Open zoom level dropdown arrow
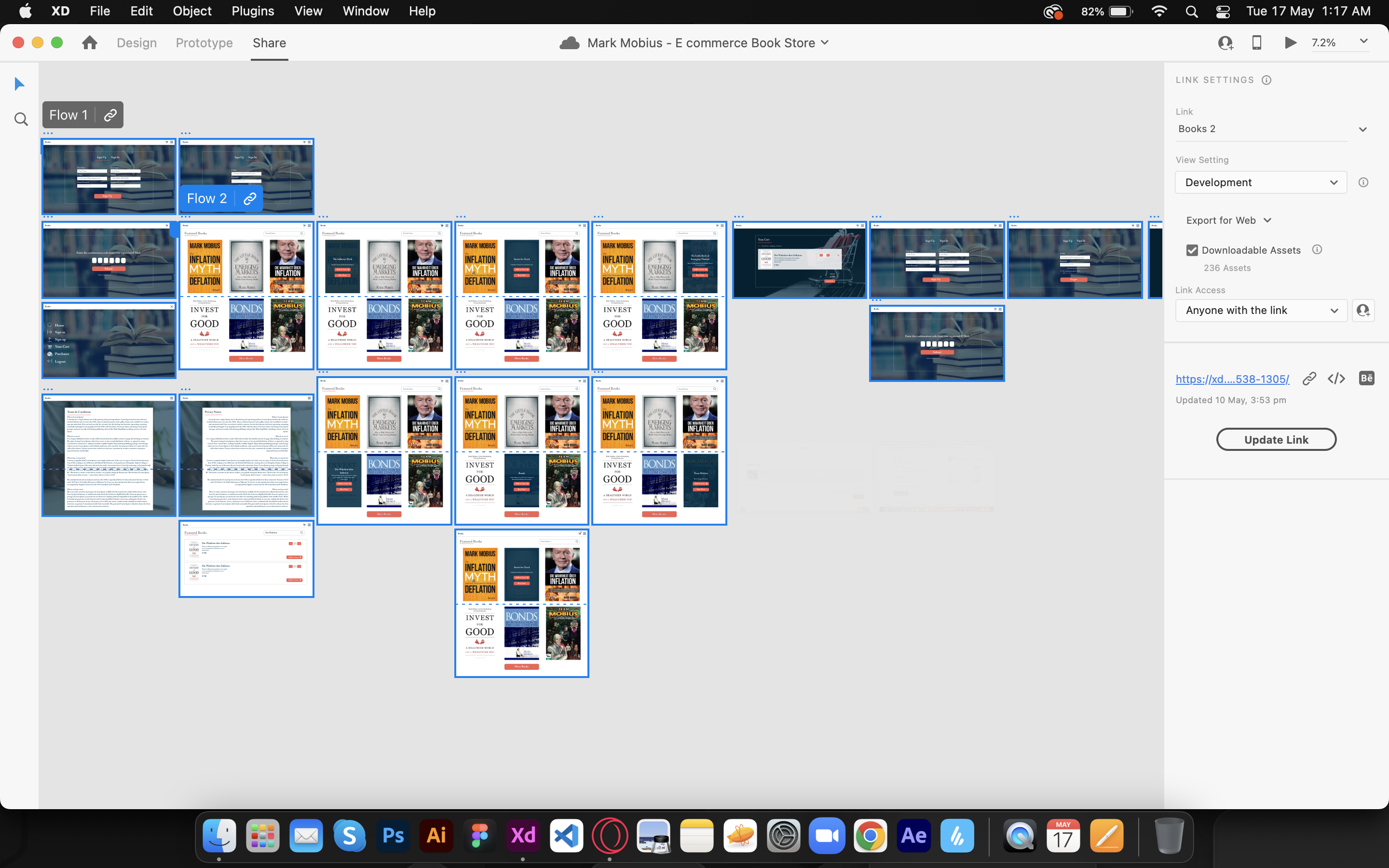1389x868 pixels. (x=1364, y=41)
